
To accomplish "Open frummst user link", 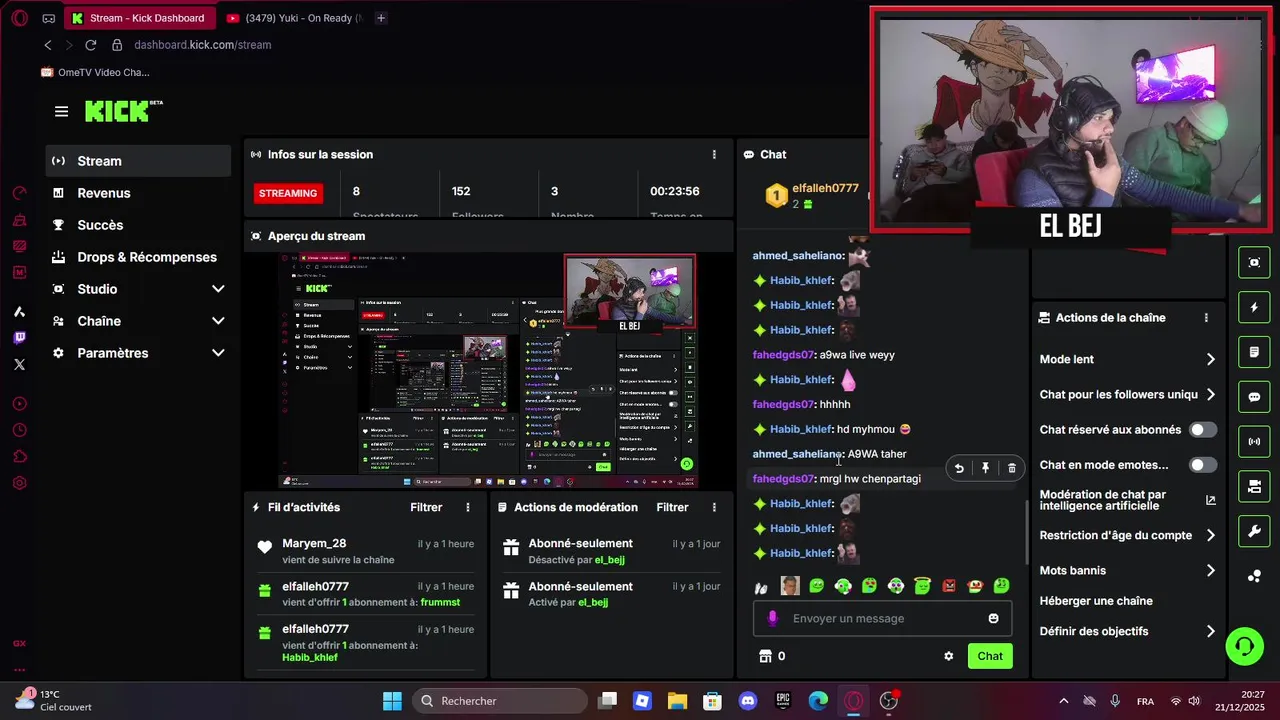I will pos(441,603).
